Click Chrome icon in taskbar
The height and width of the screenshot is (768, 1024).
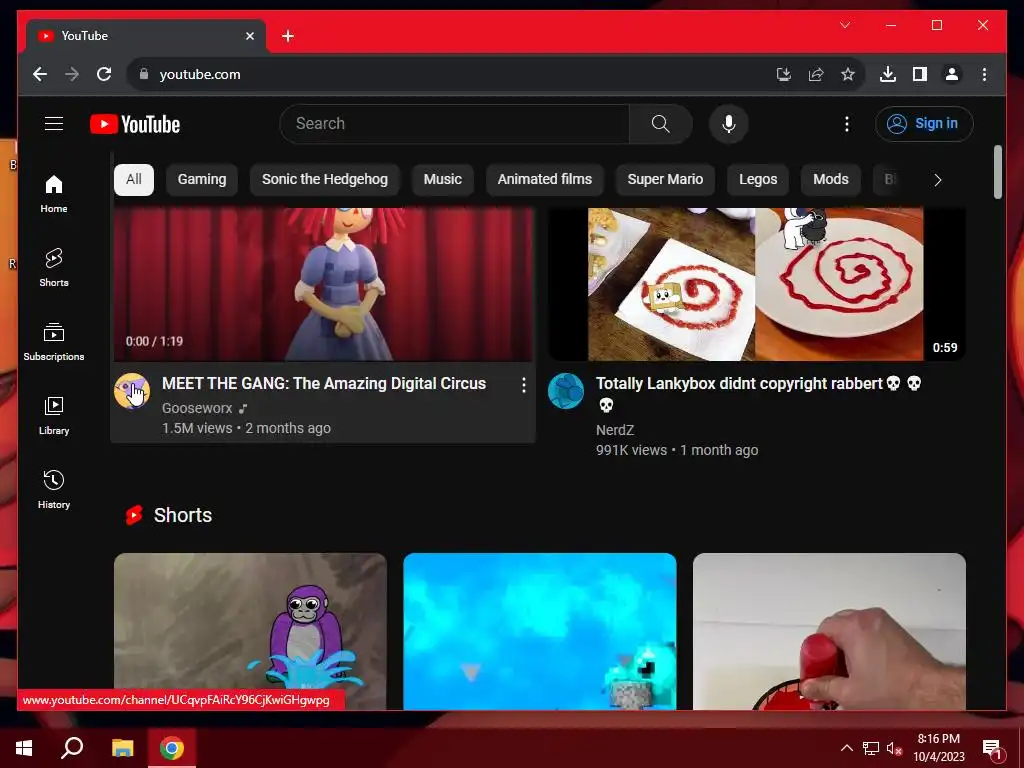point(172,748)
